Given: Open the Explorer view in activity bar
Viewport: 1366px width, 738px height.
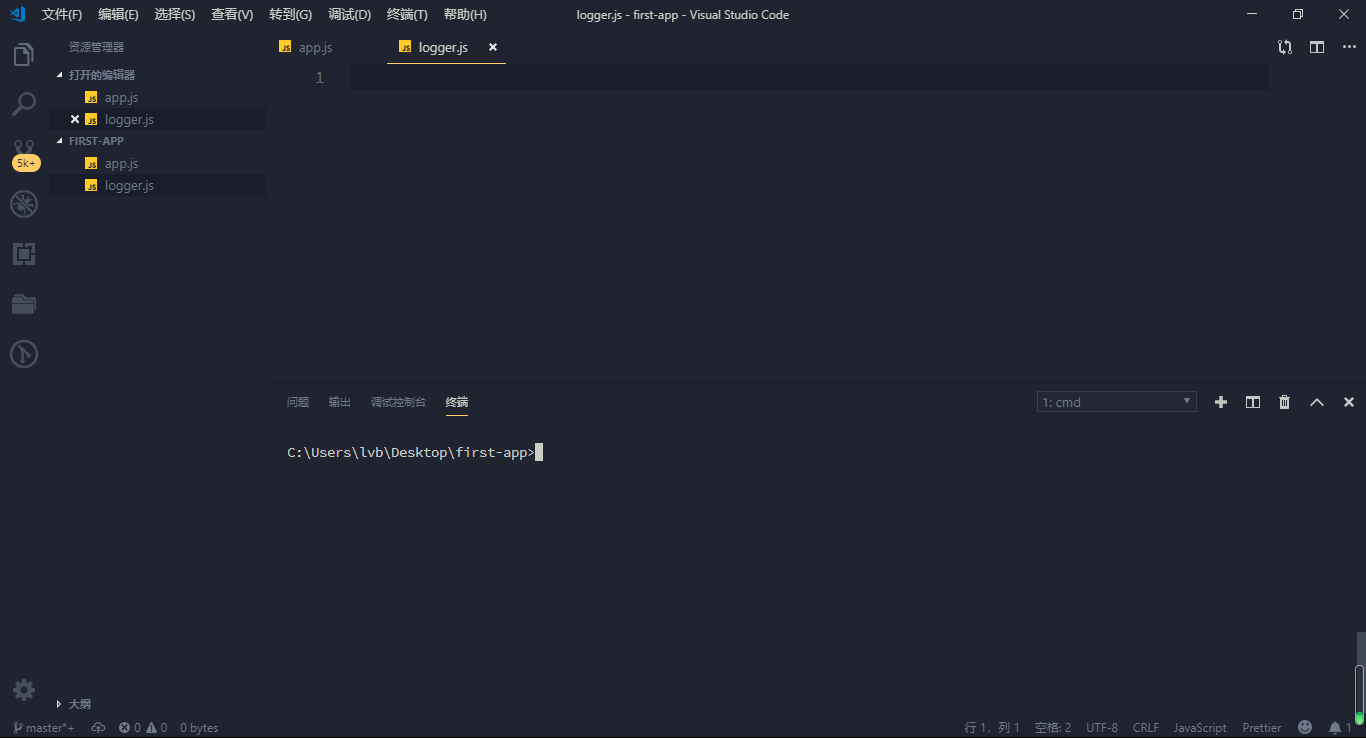Looking at the screenshot, I should point(24,55).
